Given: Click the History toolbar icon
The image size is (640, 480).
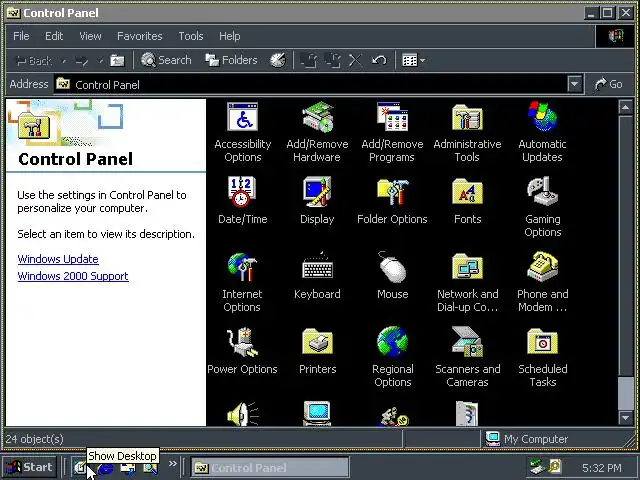Looking at the screenshot, I should click(278, 60).
